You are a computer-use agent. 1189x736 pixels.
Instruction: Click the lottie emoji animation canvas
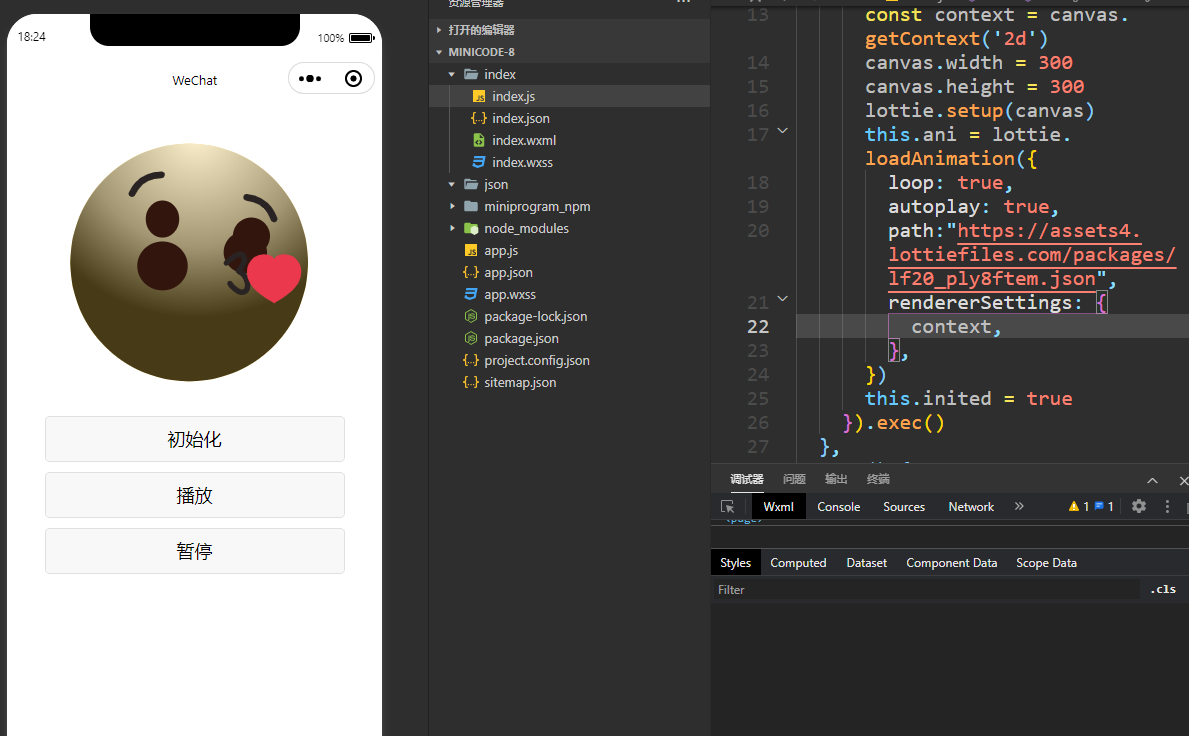pyautogui.click(x=190, y=262)
